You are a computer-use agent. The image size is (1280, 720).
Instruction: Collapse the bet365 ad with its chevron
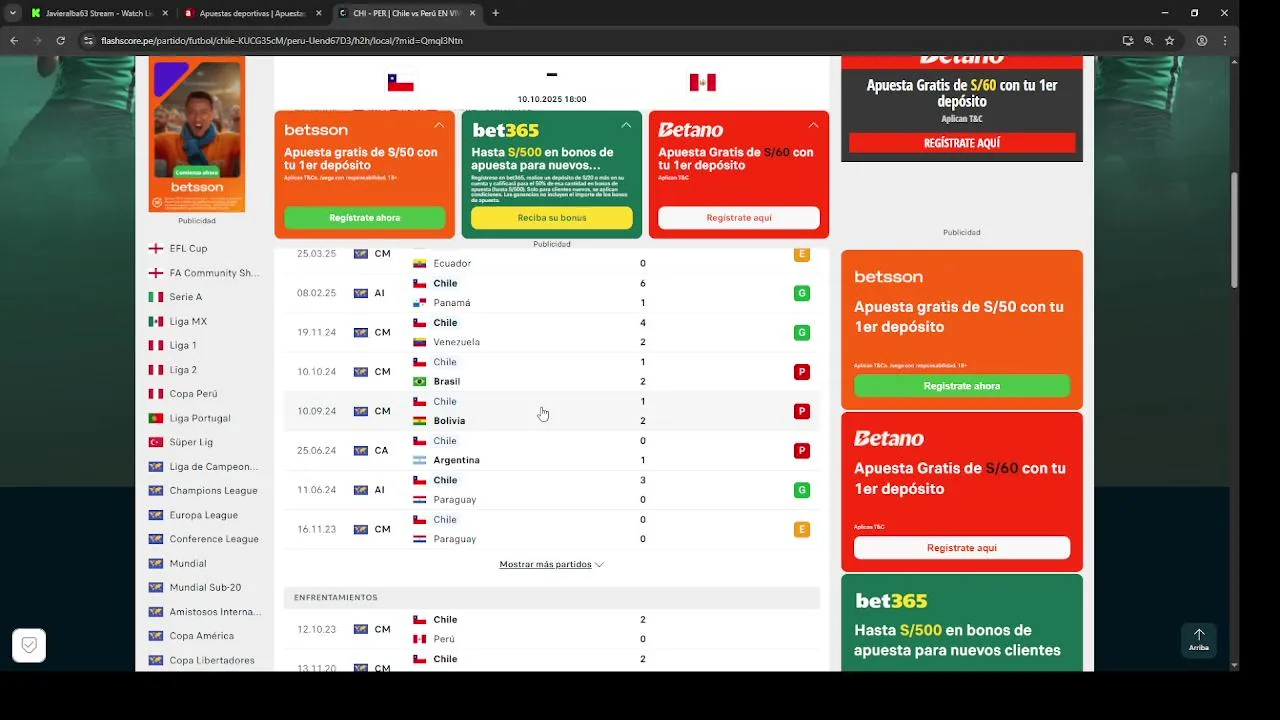pyautogui.click(x=626, y=125)
